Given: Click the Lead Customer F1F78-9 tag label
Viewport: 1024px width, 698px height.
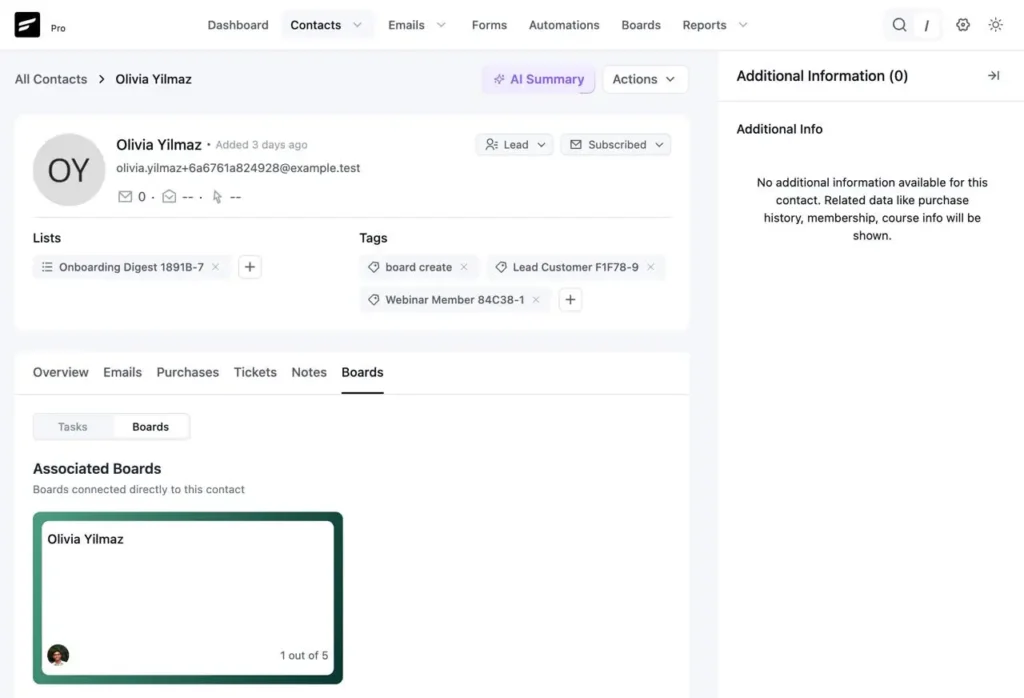Looking at the screenshot, I should [x=575, y=267].
